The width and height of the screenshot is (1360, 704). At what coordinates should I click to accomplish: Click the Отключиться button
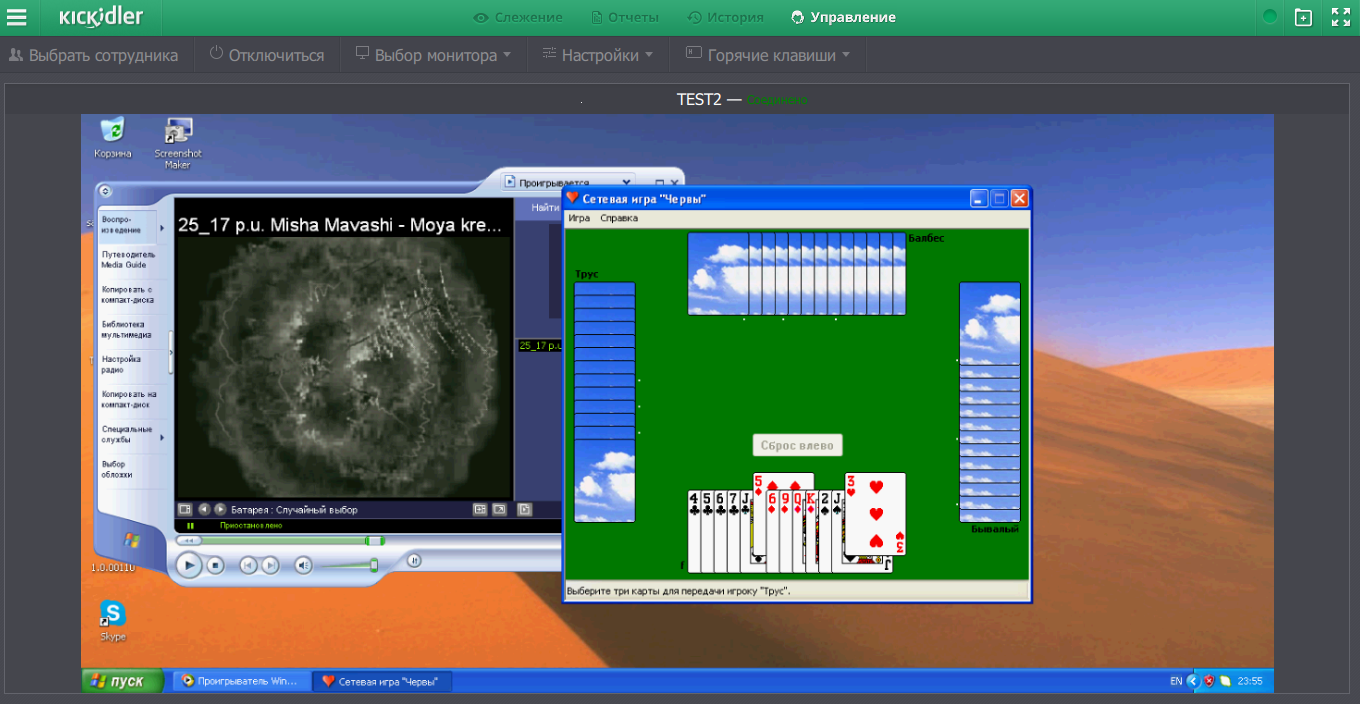(x=266, y=55)
